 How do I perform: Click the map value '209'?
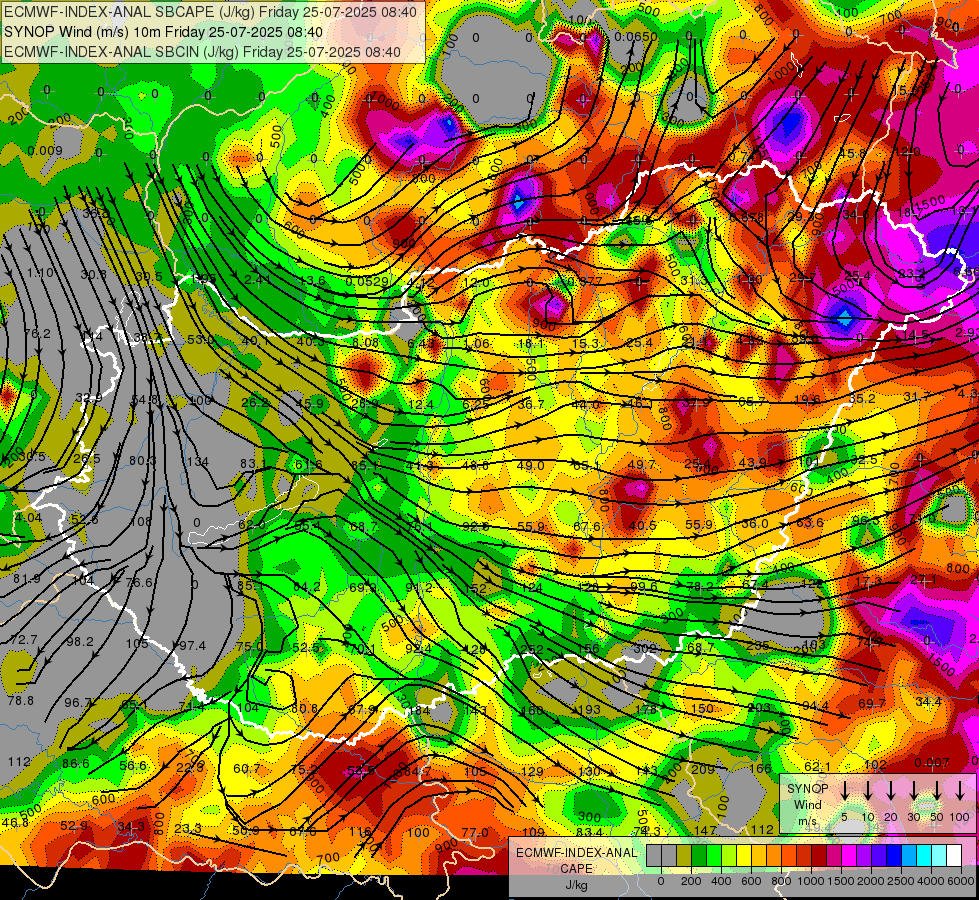703,769
